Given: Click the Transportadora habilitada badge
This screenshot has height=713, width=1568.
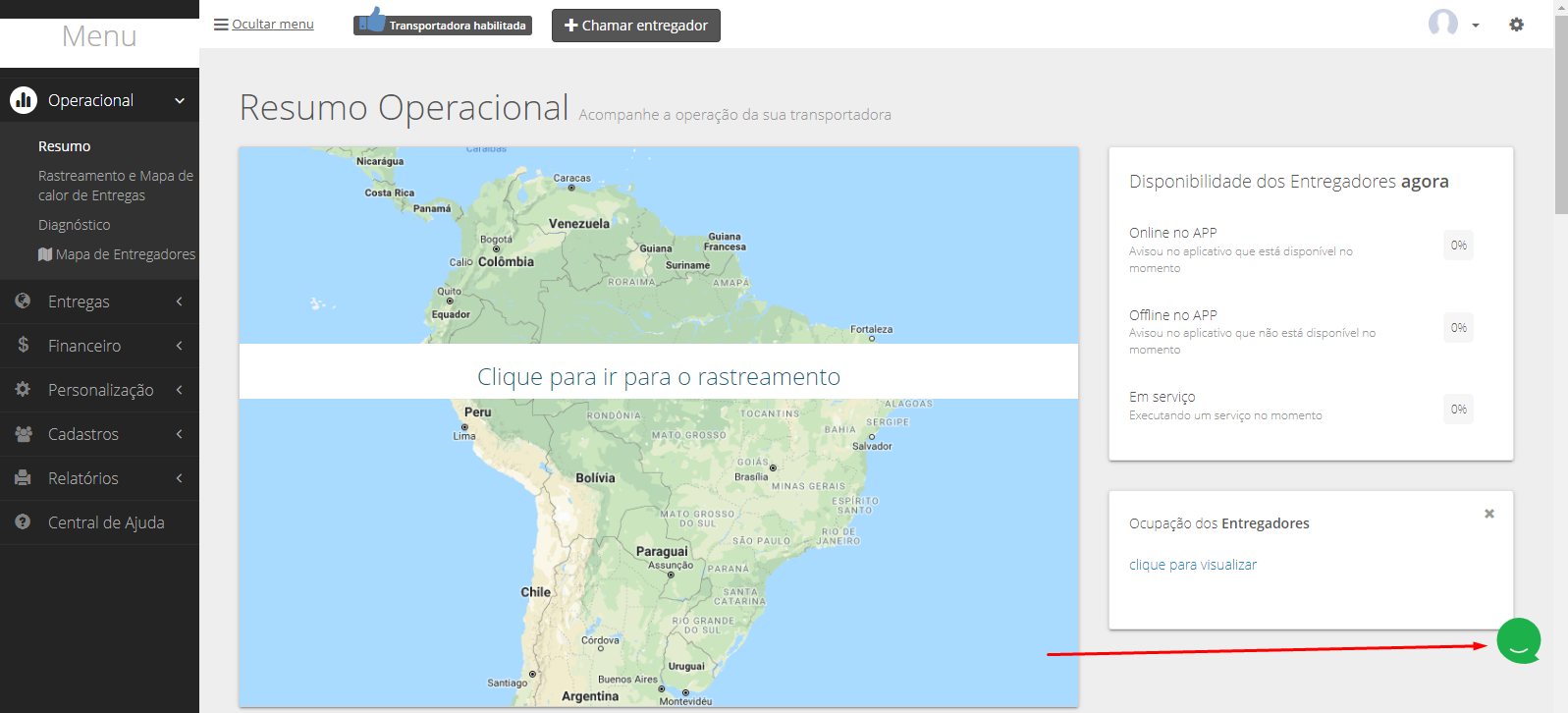Looking at the screenshot, I should point(443,25).
